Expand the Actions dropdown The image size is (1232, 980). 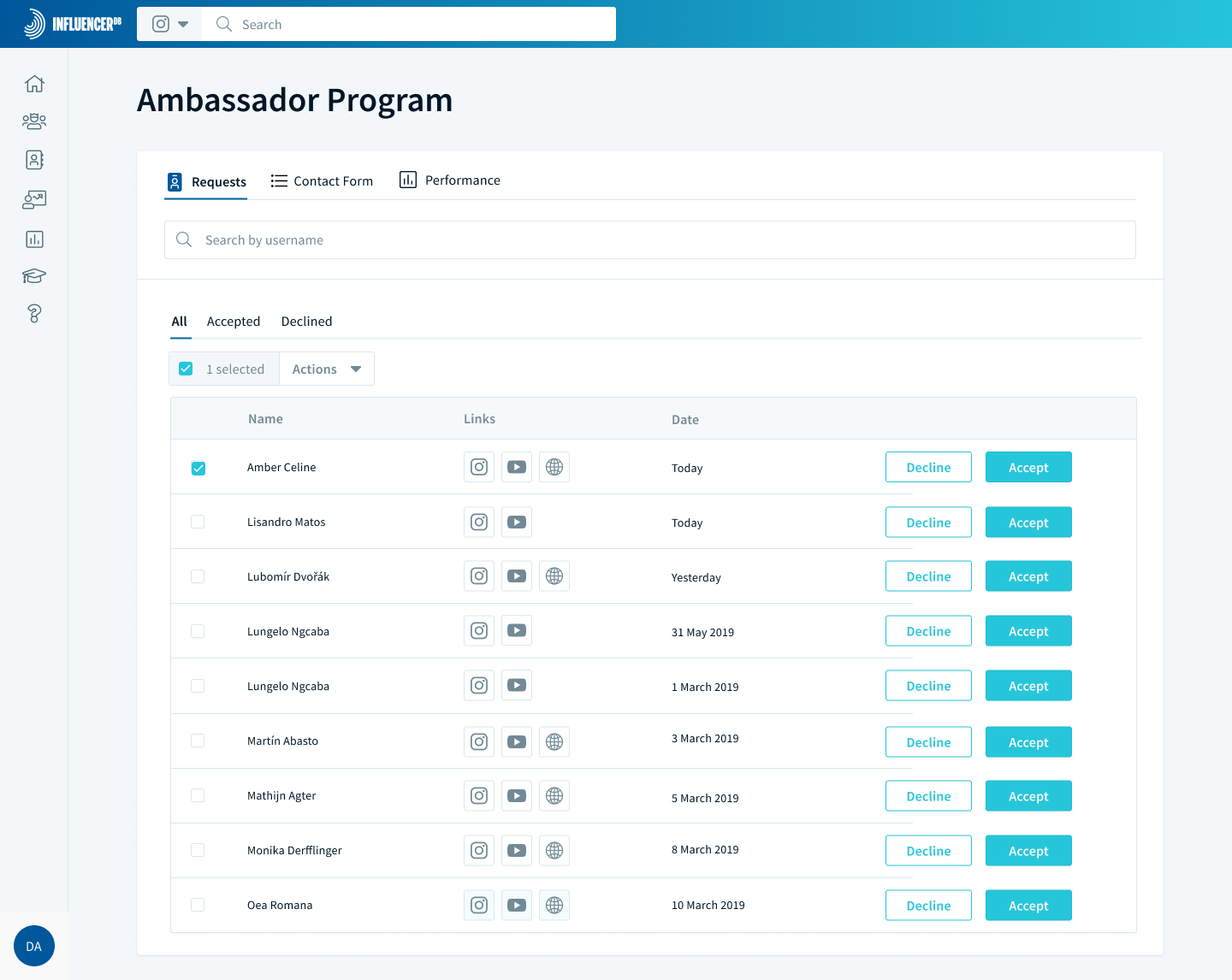pos(327,369)
